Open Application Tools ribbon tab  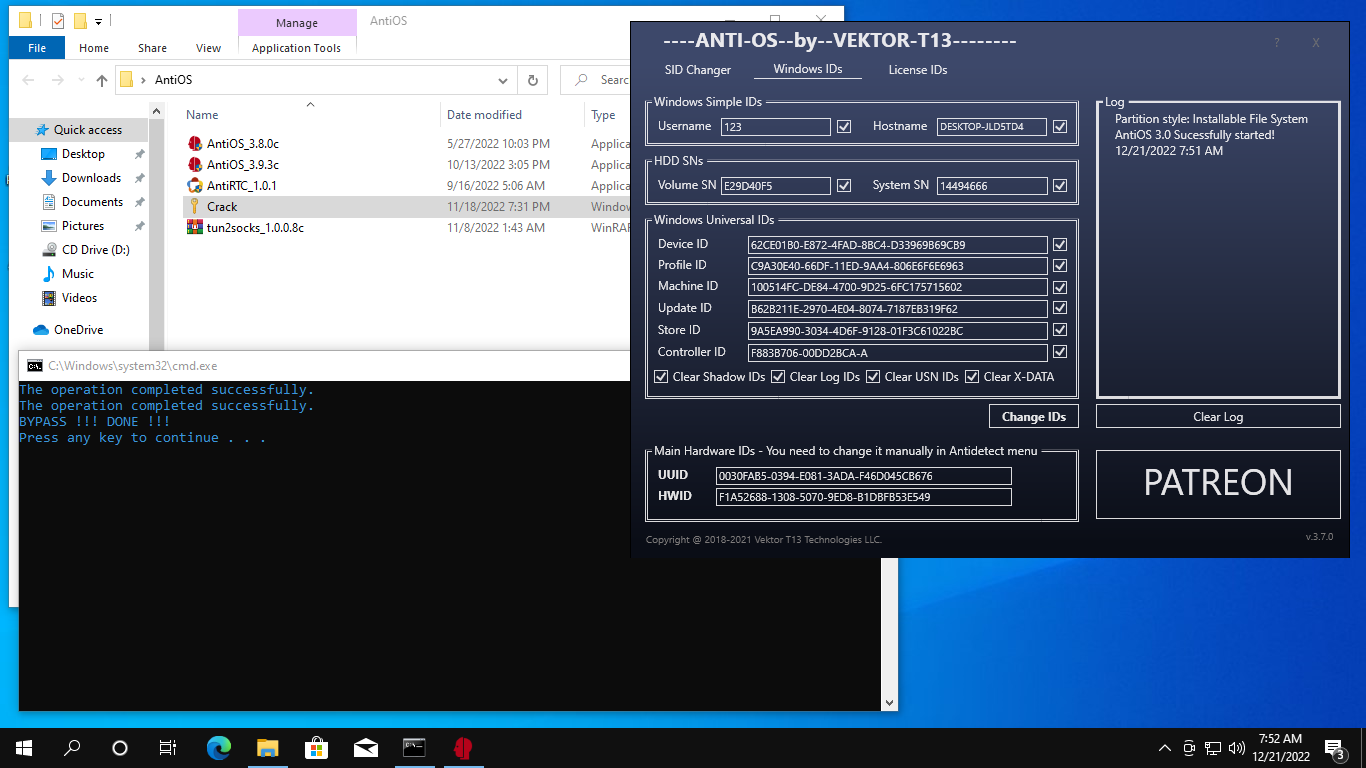[x=296, y=48]
